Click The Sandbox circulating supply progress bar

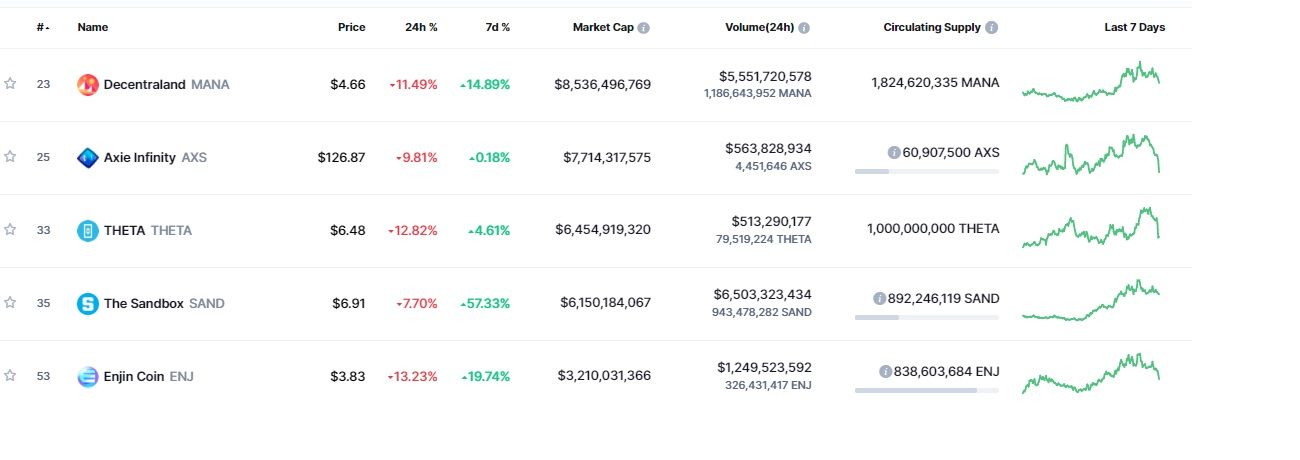pyautogui.click(x=927, y=317)
